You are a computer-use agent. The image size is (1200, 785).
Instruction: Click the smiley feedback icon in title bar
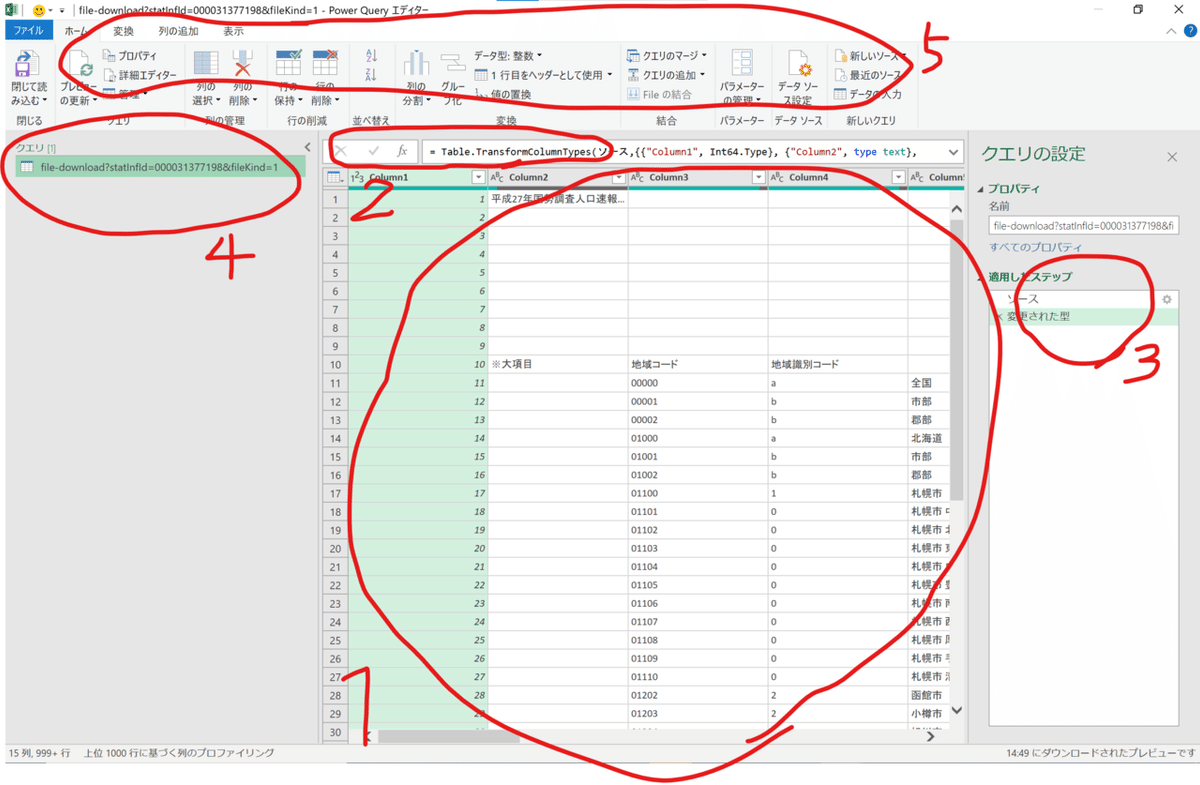[39, 9]
